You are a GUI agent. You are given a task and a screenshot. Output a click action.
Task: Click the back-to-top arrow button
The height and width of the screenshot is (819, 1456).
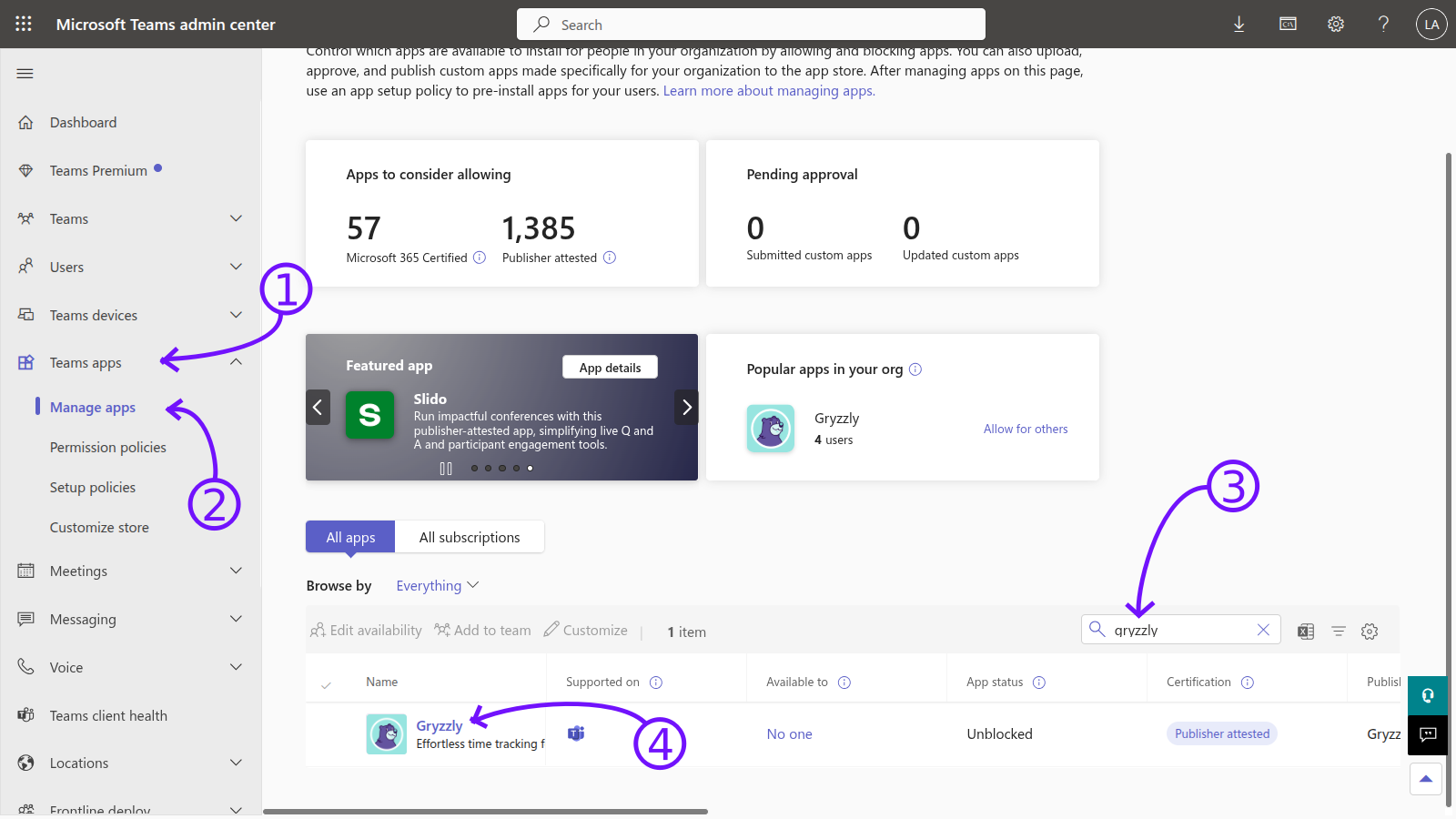tap(1426, 779)
